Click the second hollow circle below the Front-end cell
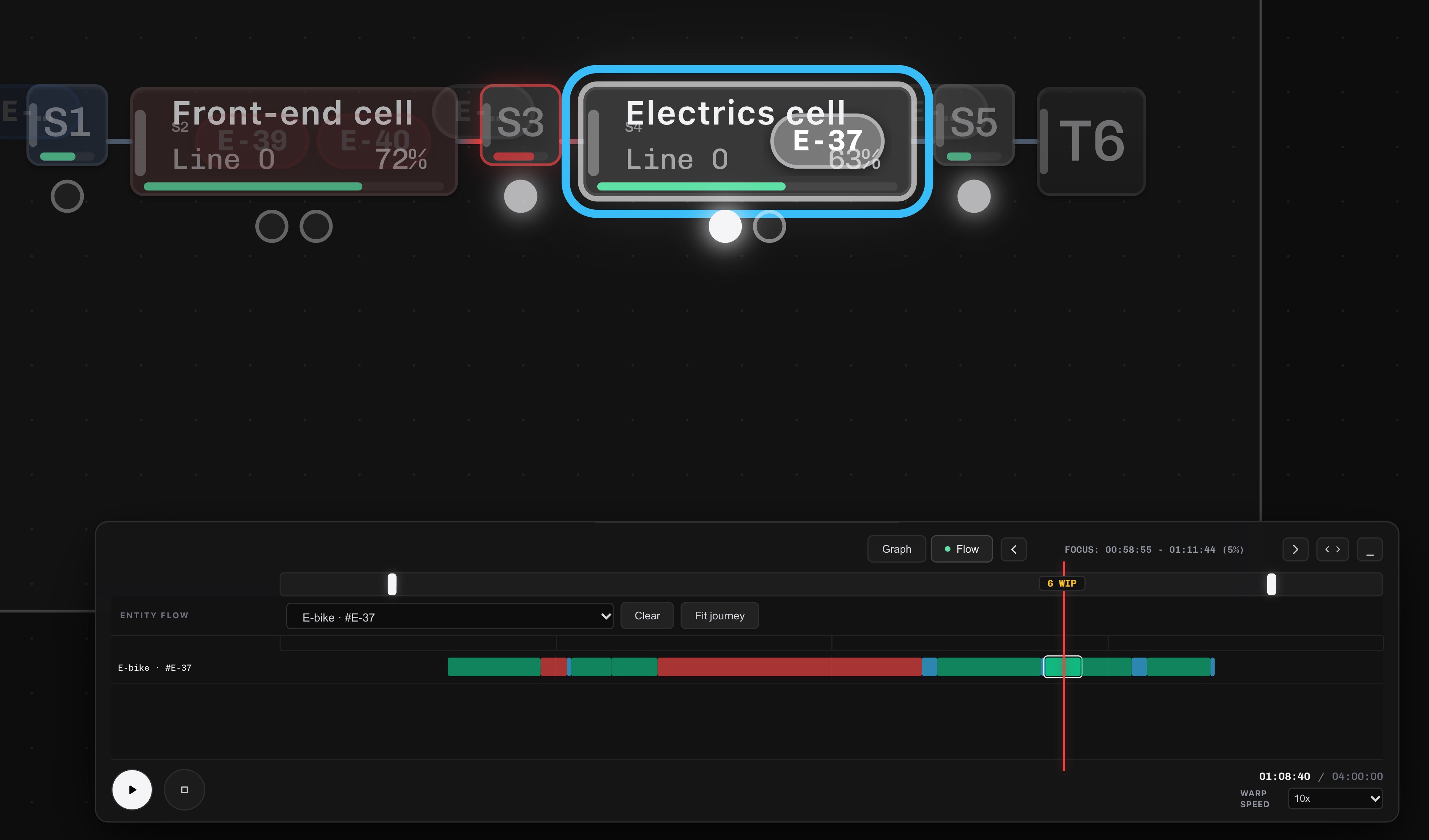The image size is (1429, 840). click(x=316, y=226)
